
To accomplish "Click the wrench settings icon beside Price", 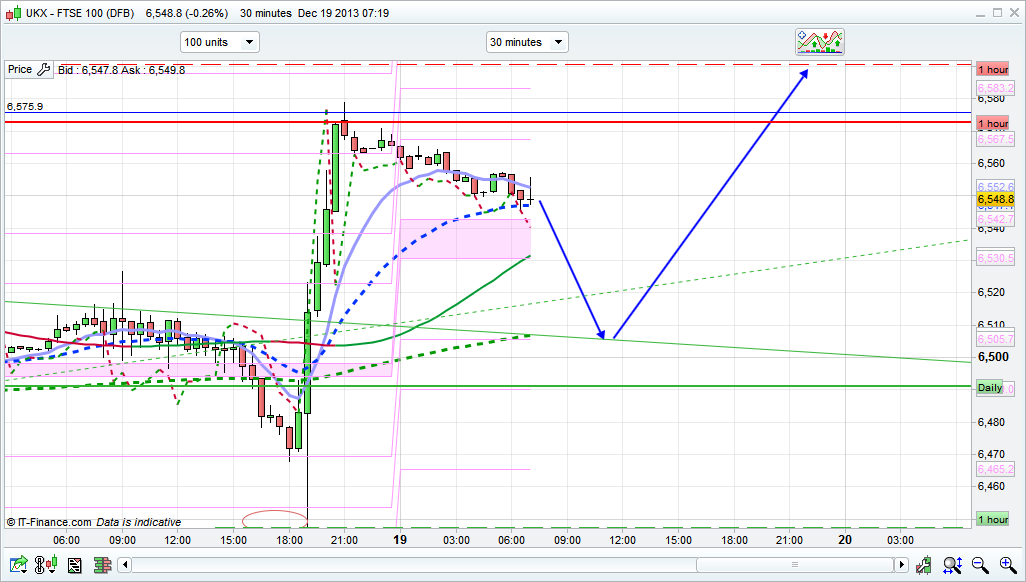I will pyautogui.click(x=43, y=70).
